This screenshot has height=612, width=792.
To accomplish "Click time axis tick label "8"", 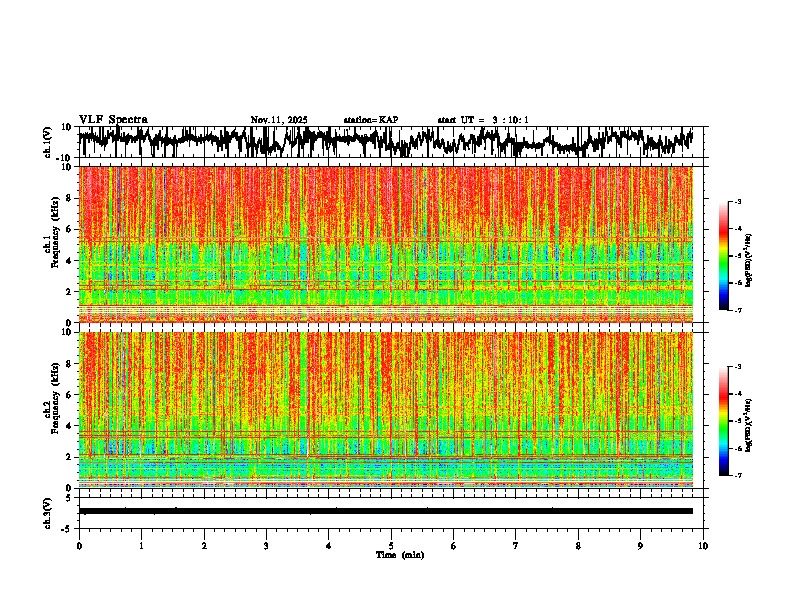I will (x=578, y=546).
